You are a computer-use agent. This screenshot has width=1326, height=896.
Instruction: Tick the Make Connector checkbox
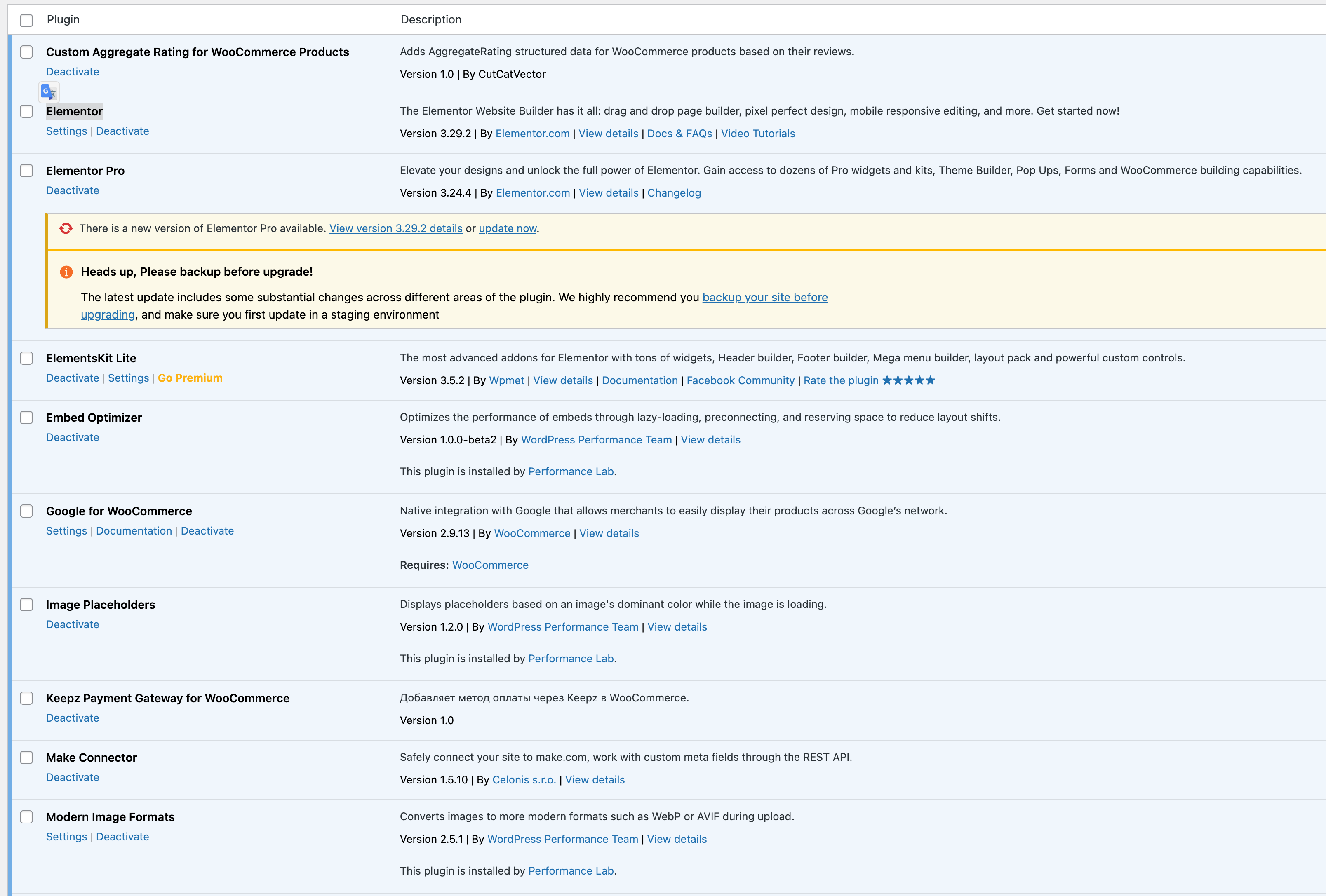point(26,758)
